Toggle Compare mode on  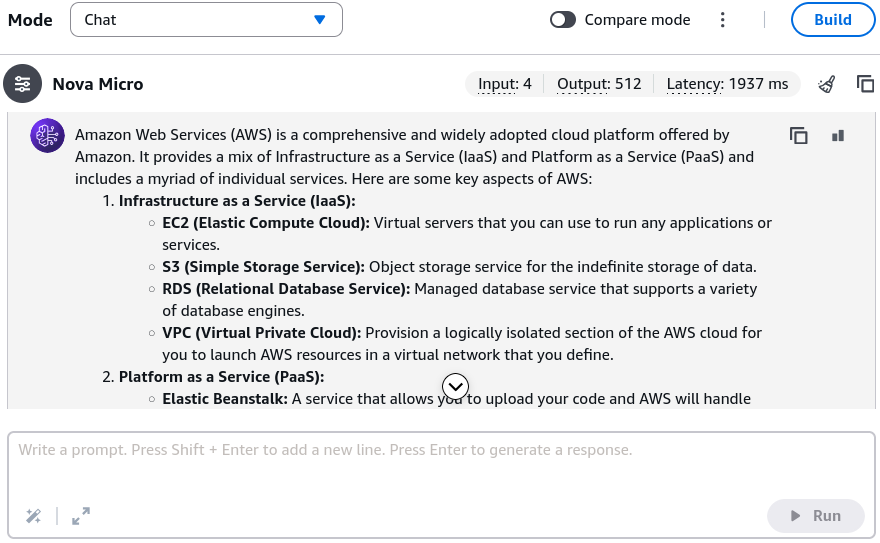pyautogui.click(x=563, y=20)
